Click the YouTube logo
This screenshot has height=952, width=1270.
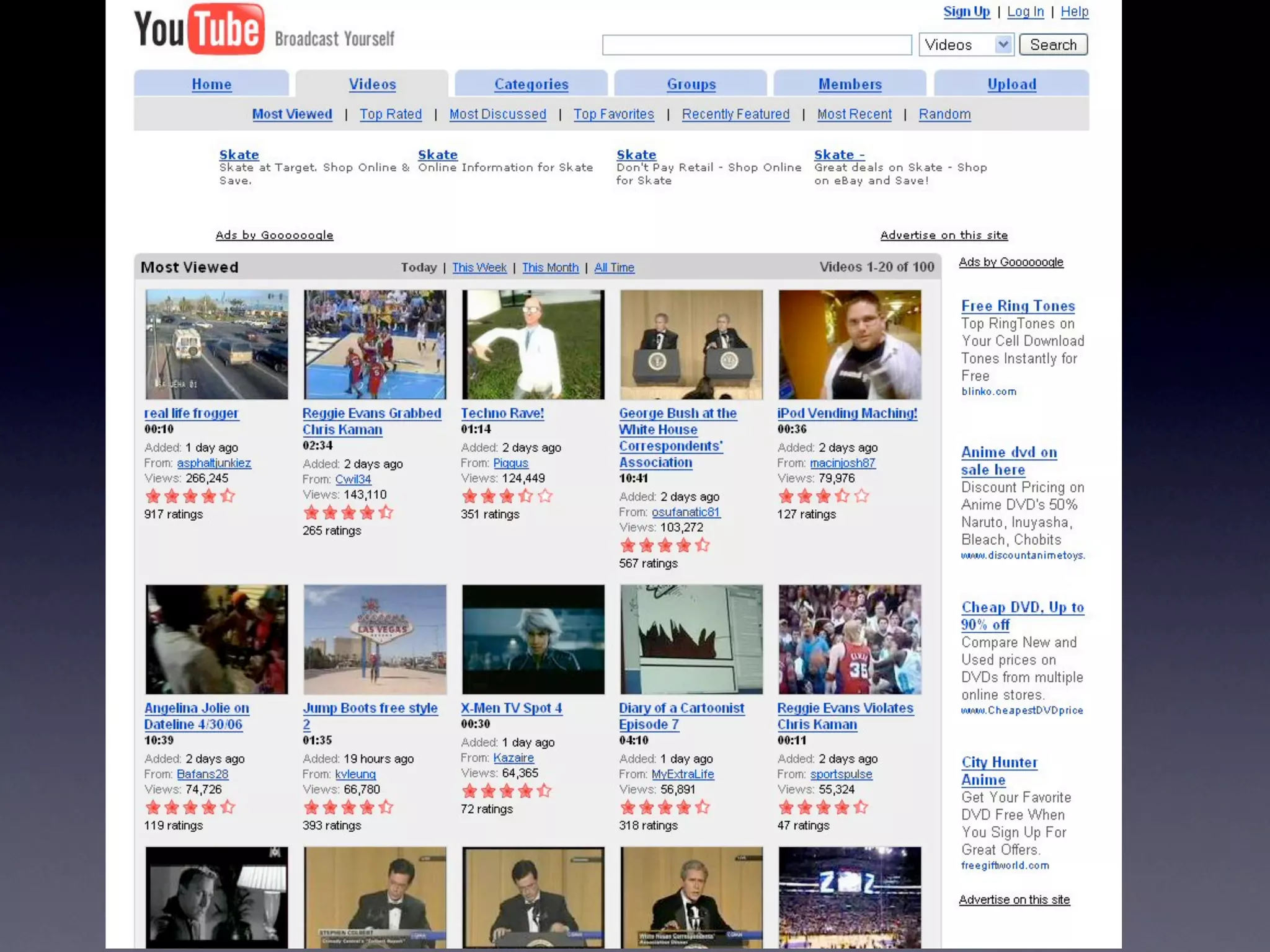[x=200, y=29]
